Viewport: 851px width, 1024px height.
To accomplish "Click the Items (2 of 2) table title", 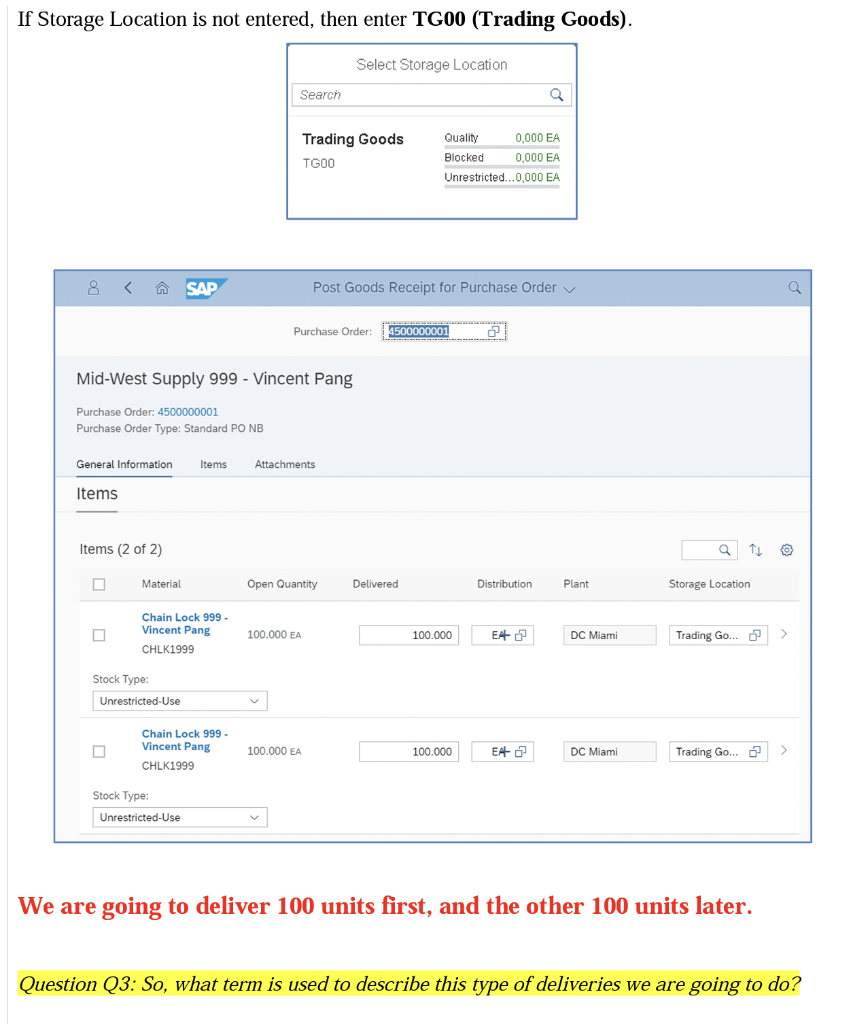I will click(121, 549).
